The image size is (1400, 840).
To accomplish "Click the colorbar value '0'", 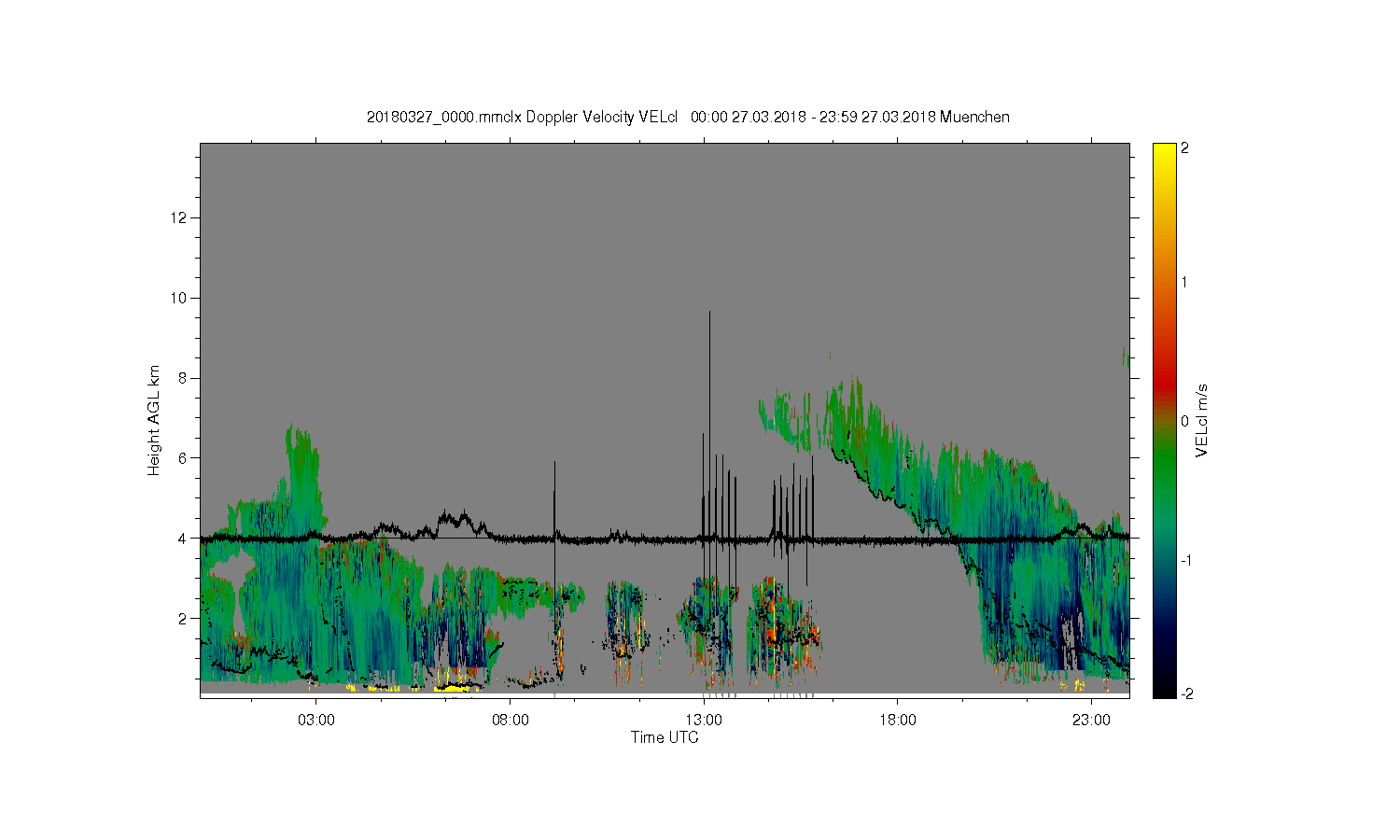I will pos(1185,421).
